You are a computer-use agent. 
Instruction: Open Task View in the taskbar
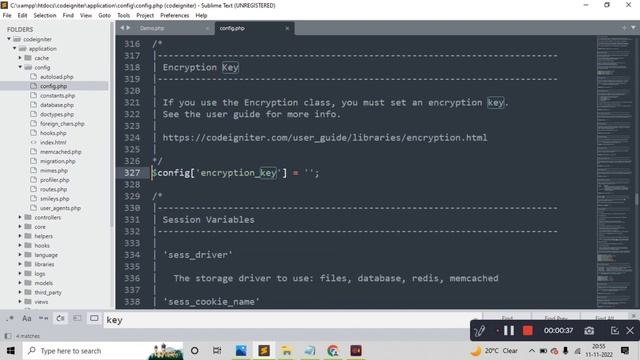[x=217, y=351]
